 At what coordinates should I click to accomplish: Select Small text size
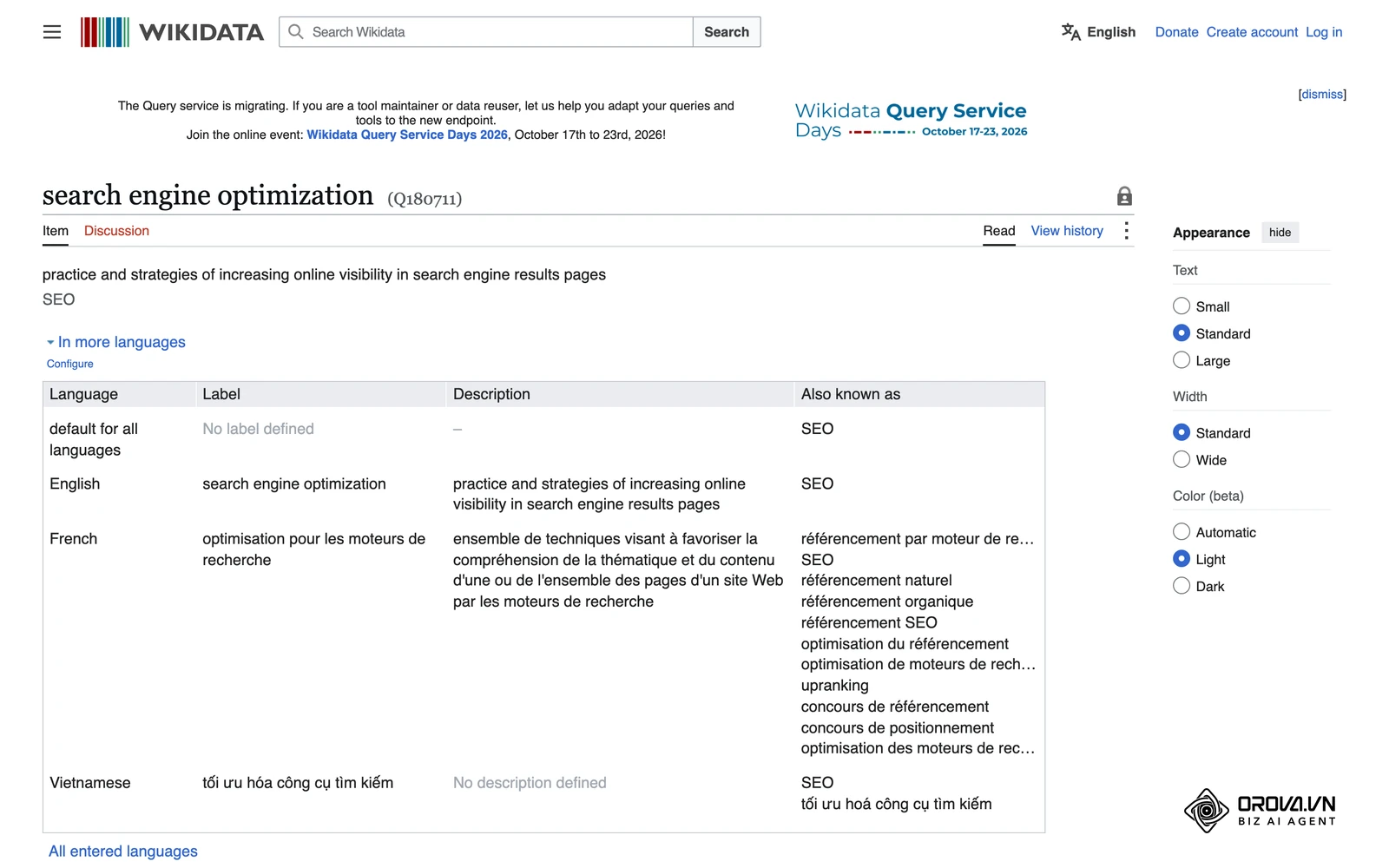pos(1182,306)
